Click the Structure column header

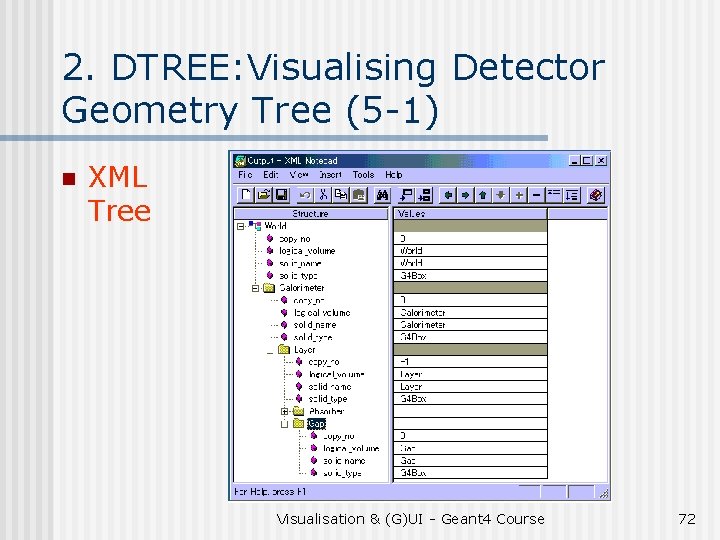pyautogui.click(x=311, y=214)
